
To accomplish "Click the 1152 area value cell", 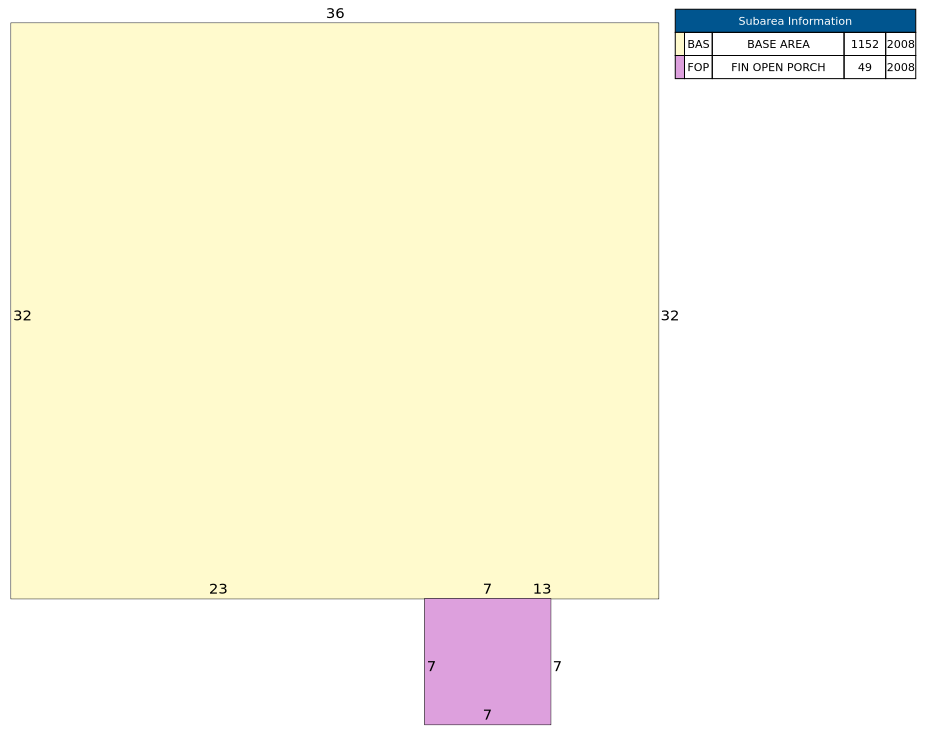I will 865,44.
